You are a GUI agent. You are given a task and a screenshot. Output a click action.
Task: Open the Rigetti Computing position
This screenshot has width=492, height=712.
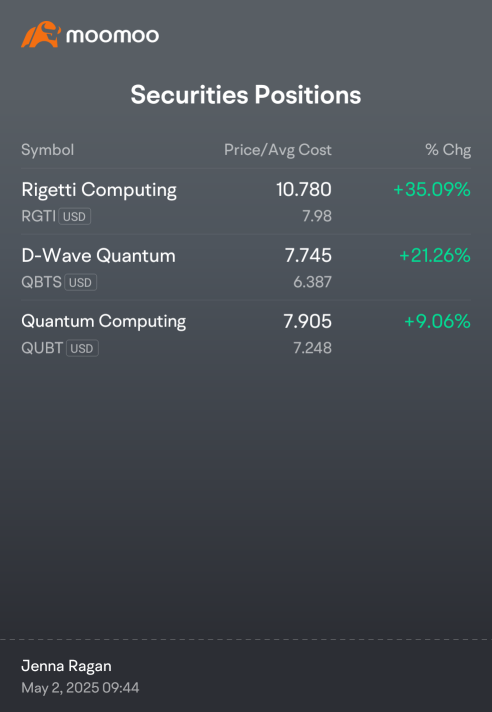pyautogui.click(x=246, y=202)
